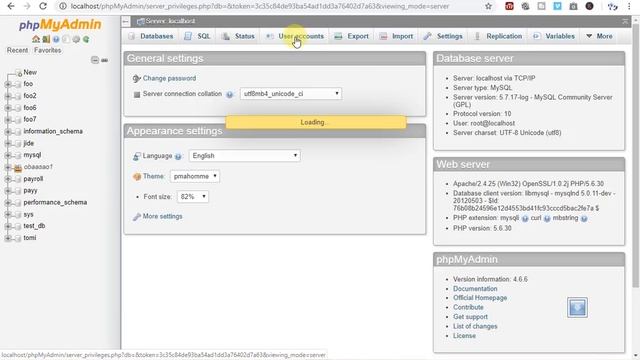The height and width of the screenshot is (360, 640).
Task: Show the Recent tables list
Action: (x=17, y=50)
